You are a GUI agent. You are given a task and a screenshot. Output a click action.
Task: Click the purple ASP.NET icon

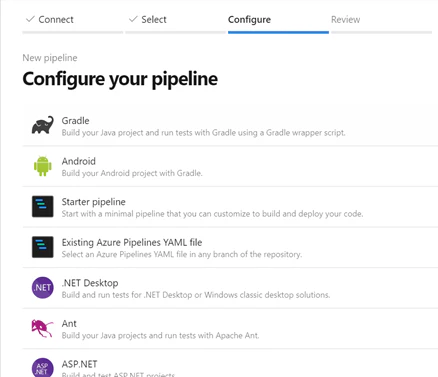pos(43,368)
